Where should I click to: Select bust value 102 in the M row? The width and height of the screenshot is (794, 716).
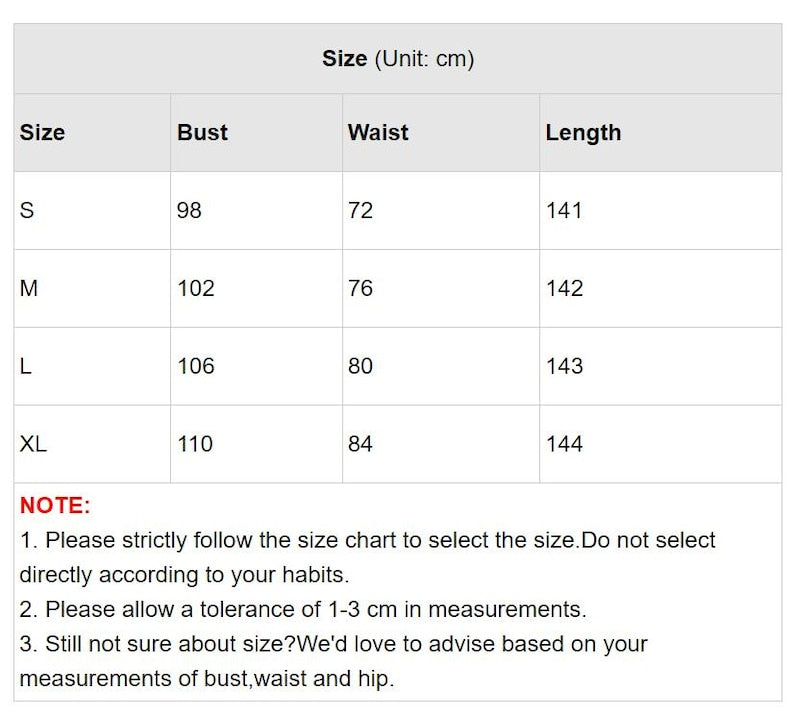pyautogui.click(x=196, y=289)
